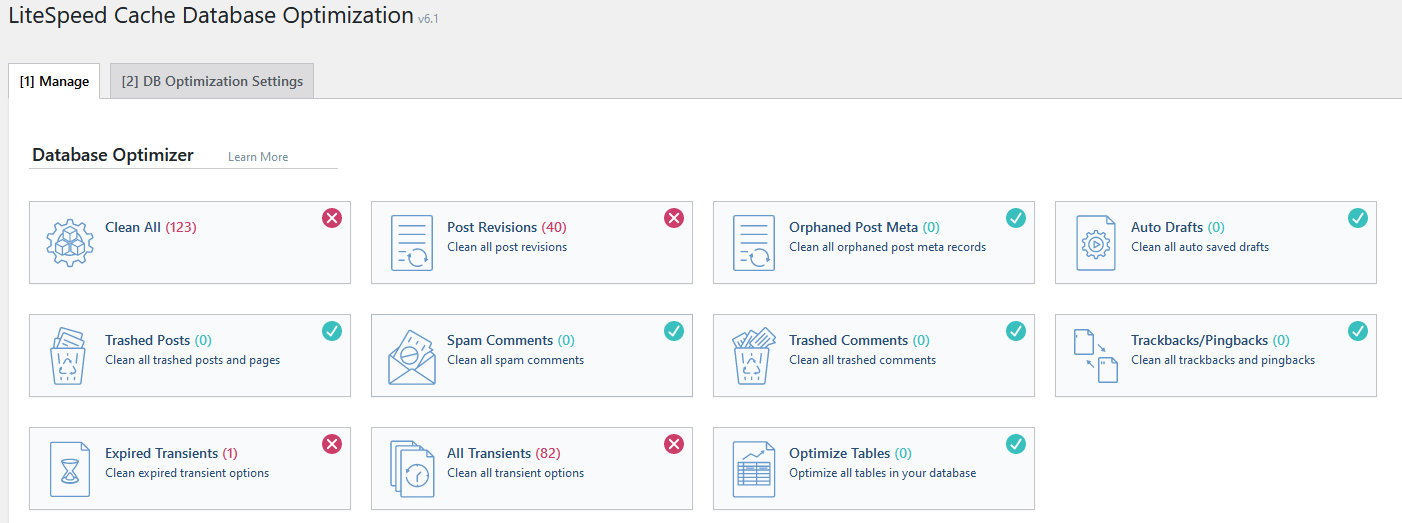This screenshot has width=1402, height=523.
Task: Click the Trashed Comments (0) title
Action: point(859,340)
